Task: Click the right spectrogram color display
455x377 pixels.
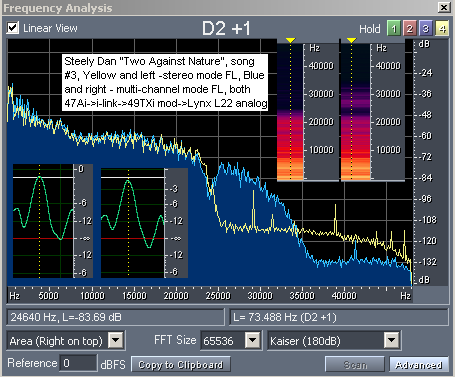Action: (356, 112)
